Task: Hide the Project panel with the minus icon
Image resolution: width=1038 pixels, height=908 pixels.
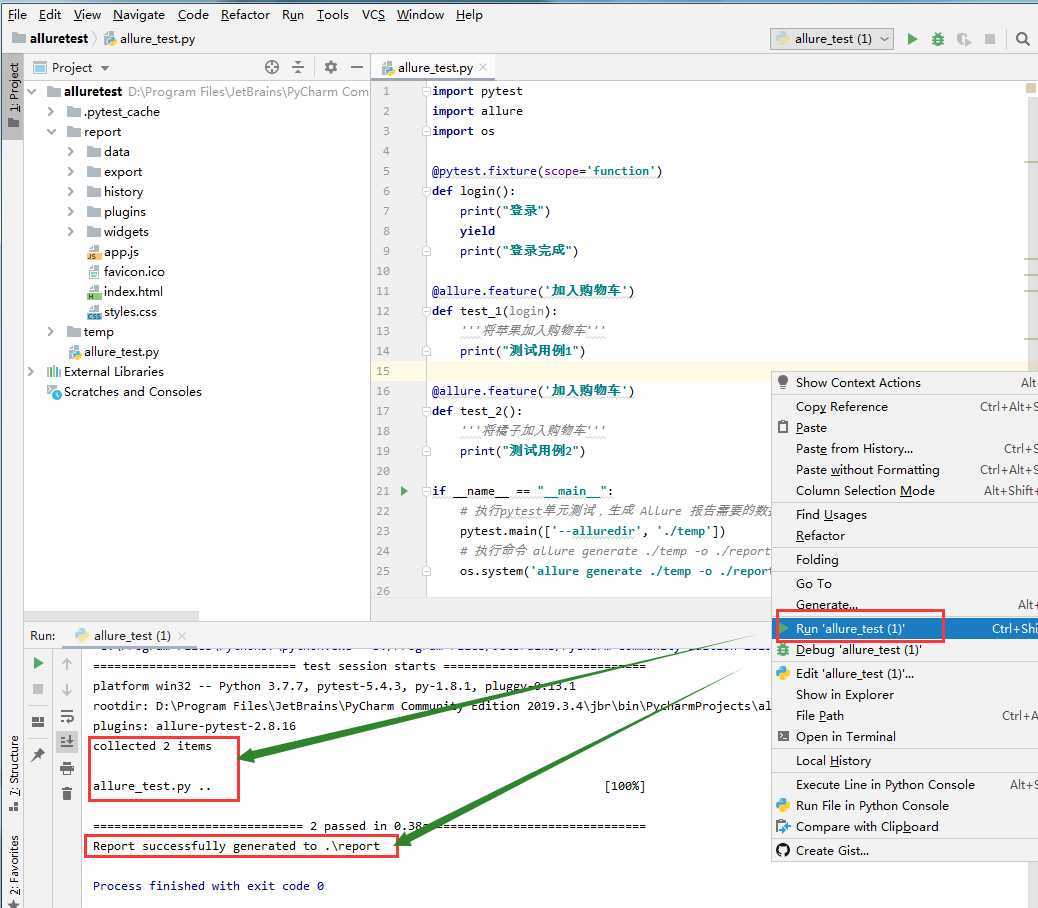Action: pos(356,67)
